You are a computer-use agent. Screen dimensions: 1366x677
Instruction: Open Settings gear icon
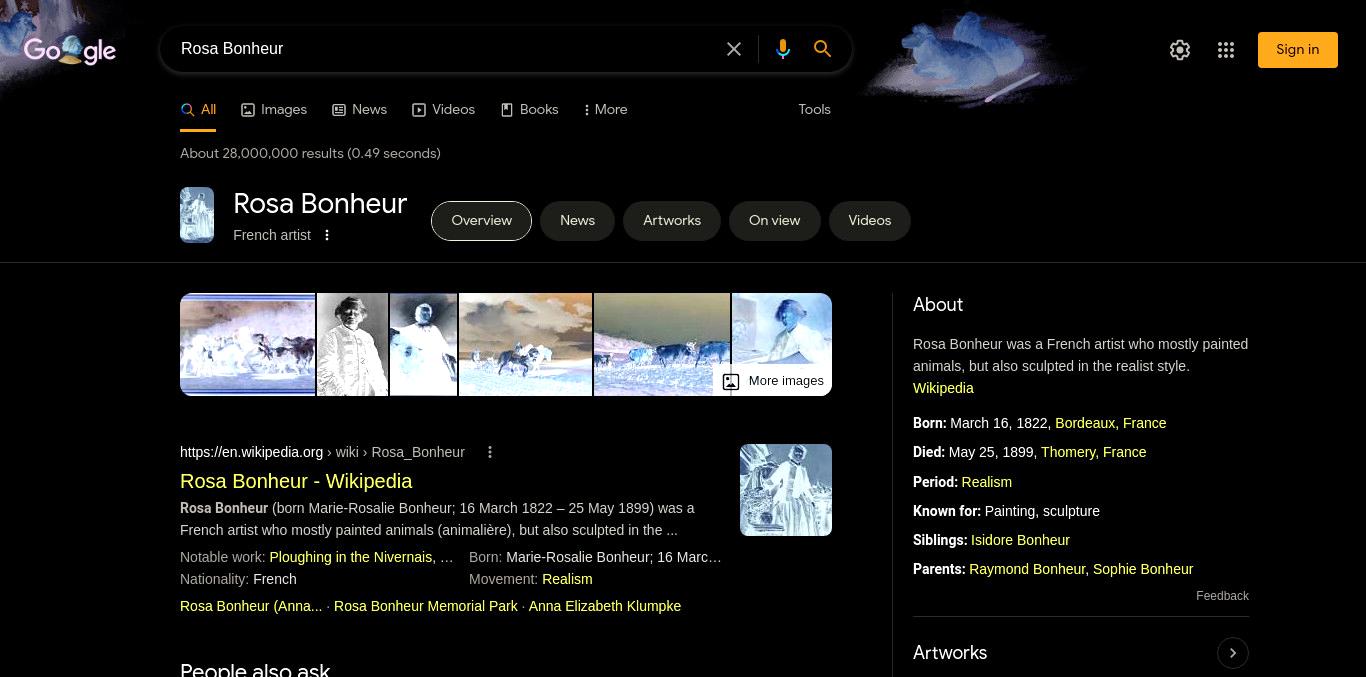pos(1180,50)
